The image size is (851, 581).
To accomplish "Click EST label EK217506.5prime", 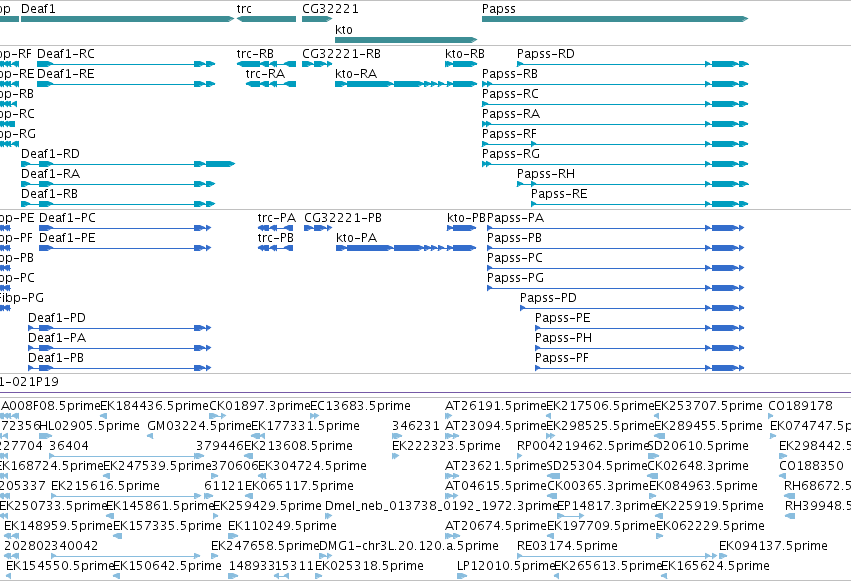I will (600, 406).
